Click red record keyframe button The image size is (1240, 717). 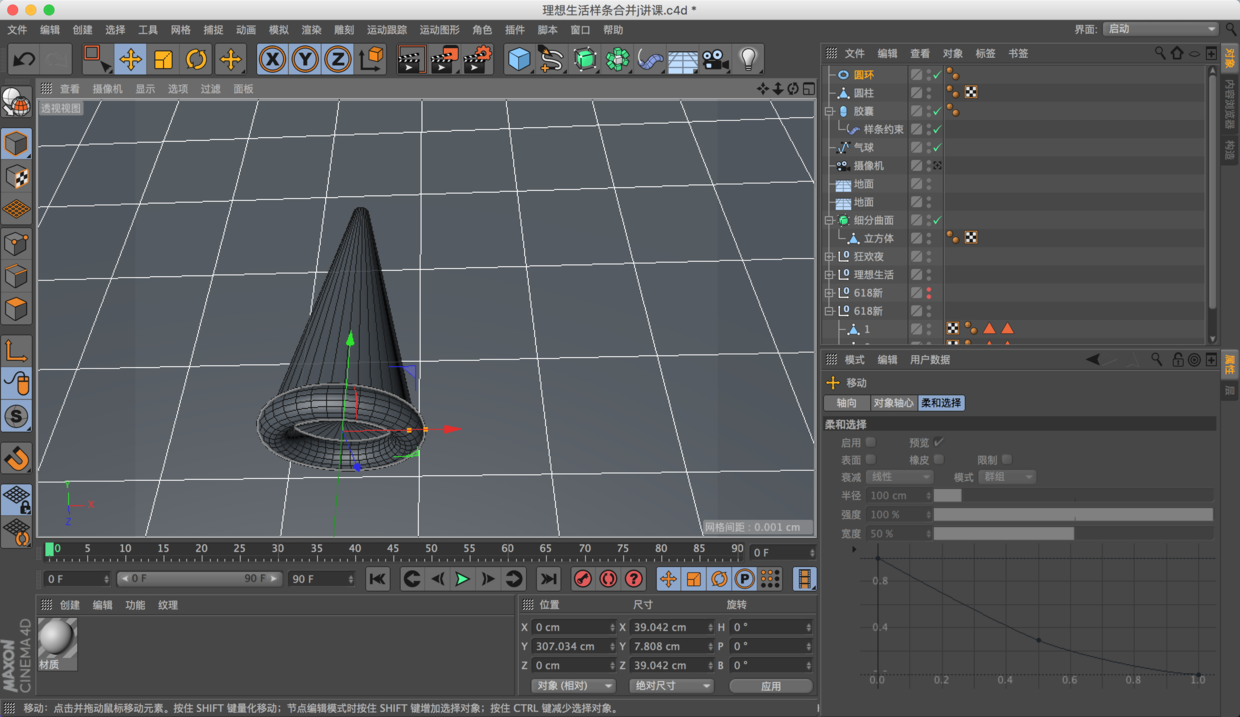point(583,579)
